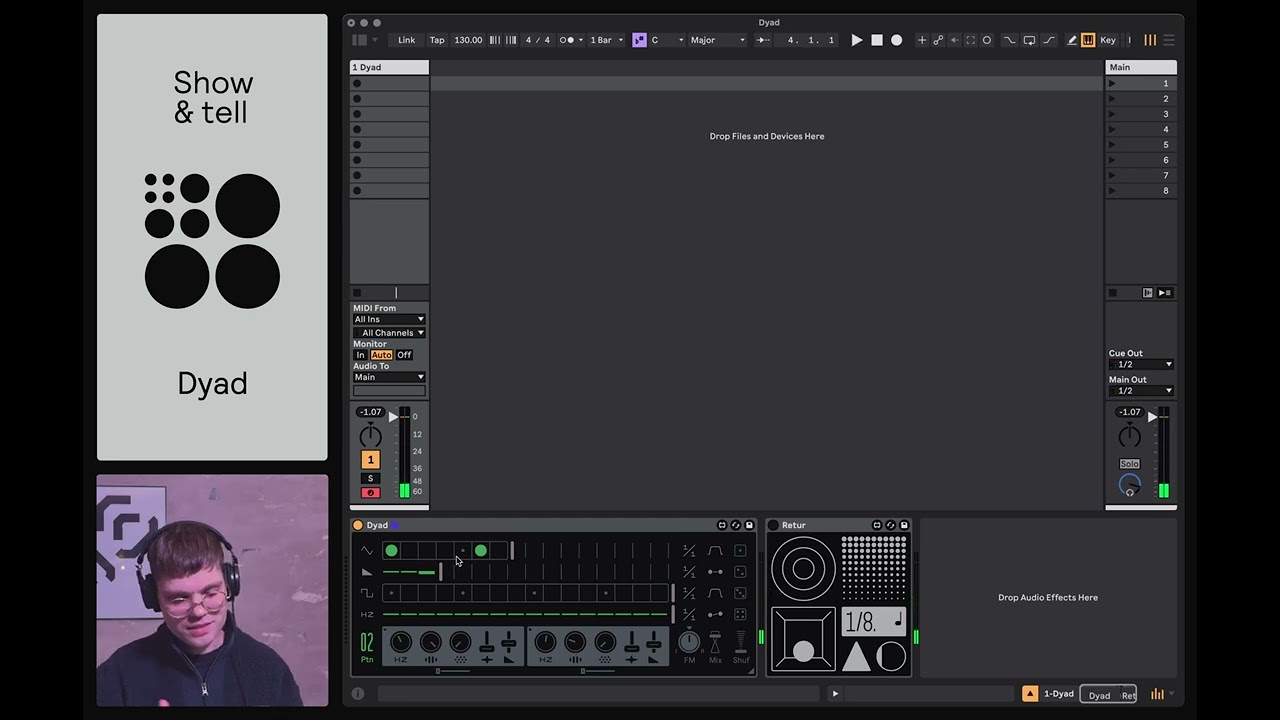
Task: Click the first clip slot stop button in 1 Dyad
Action: tap(357, 84)
